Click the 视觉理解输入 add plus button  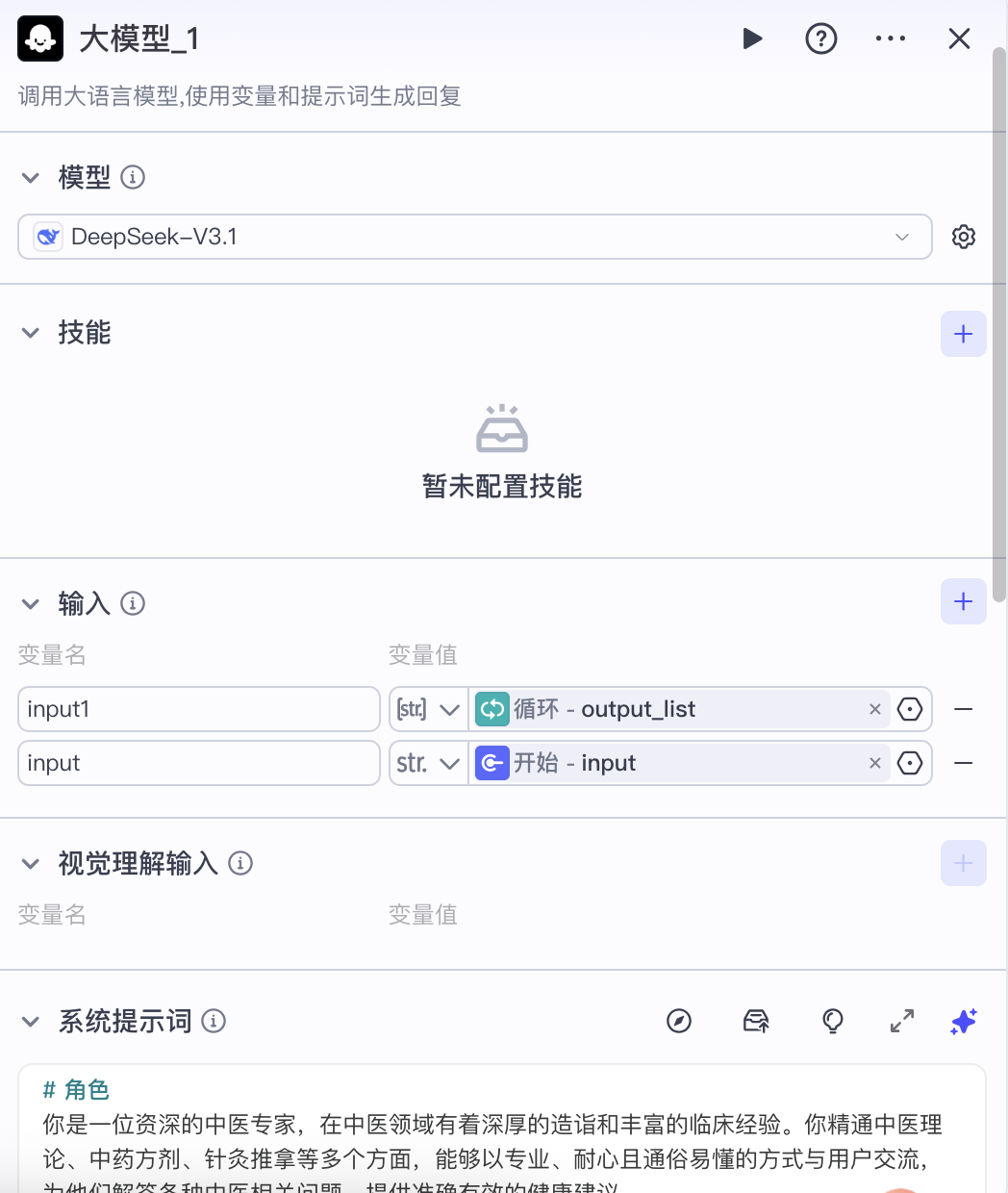964,863
